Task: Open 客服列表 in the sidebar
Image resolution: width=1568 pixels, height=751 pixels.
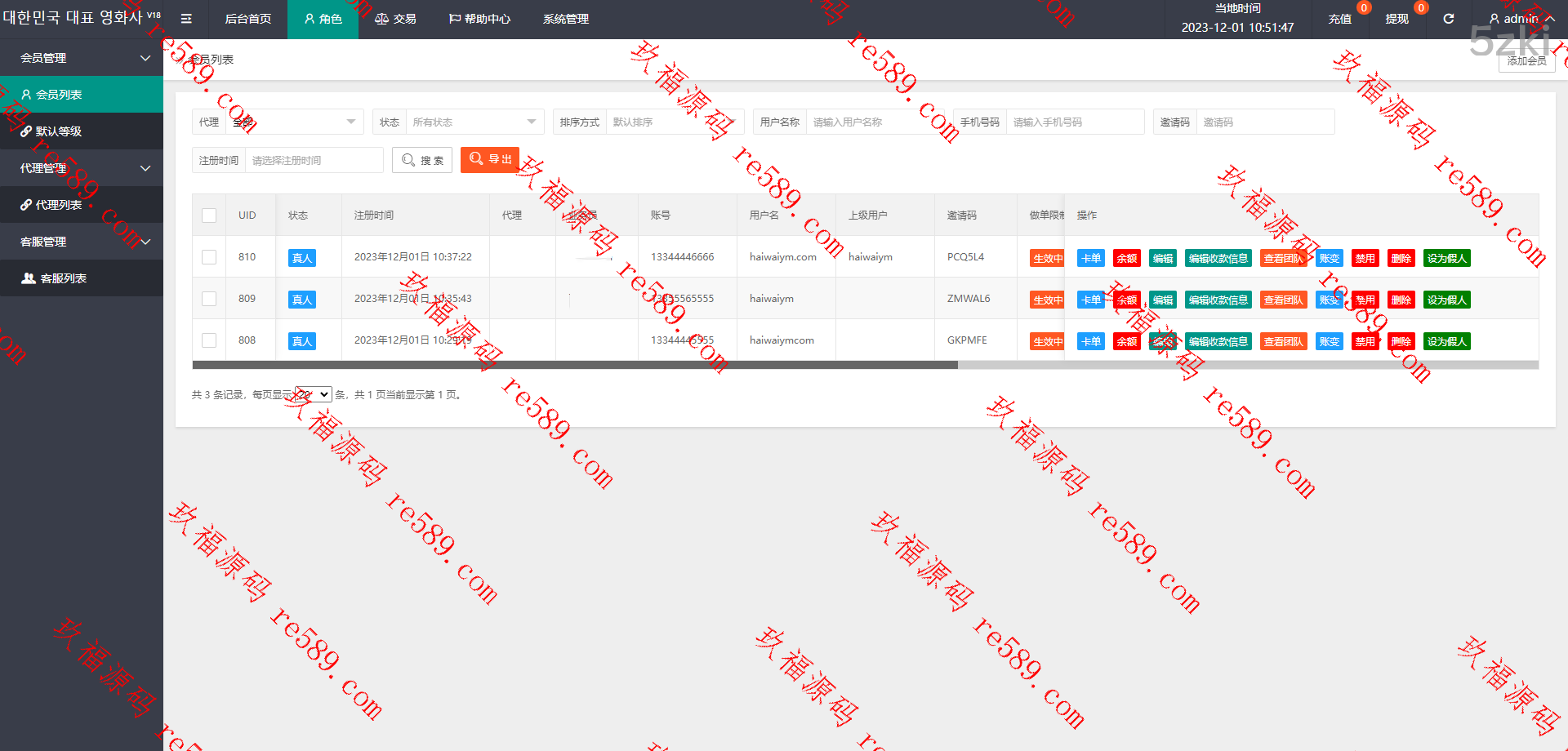Action: click(x=63, y=278)
